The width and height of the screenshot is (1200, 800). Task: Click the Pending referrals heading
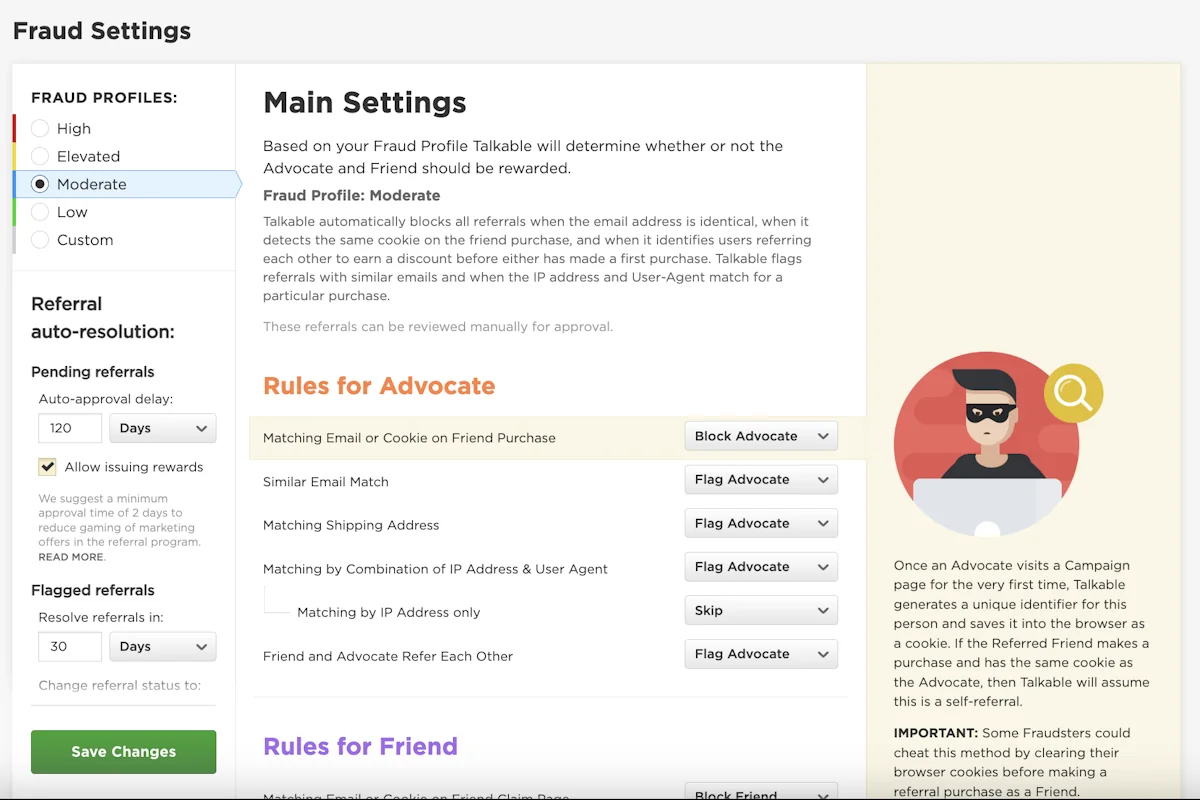pos(93,372)
